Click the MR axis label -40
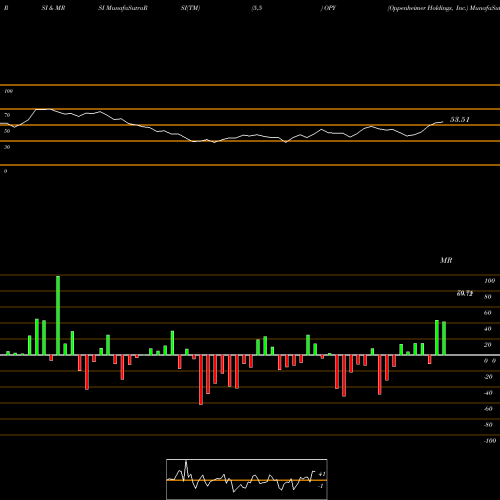 coord(488,393)
